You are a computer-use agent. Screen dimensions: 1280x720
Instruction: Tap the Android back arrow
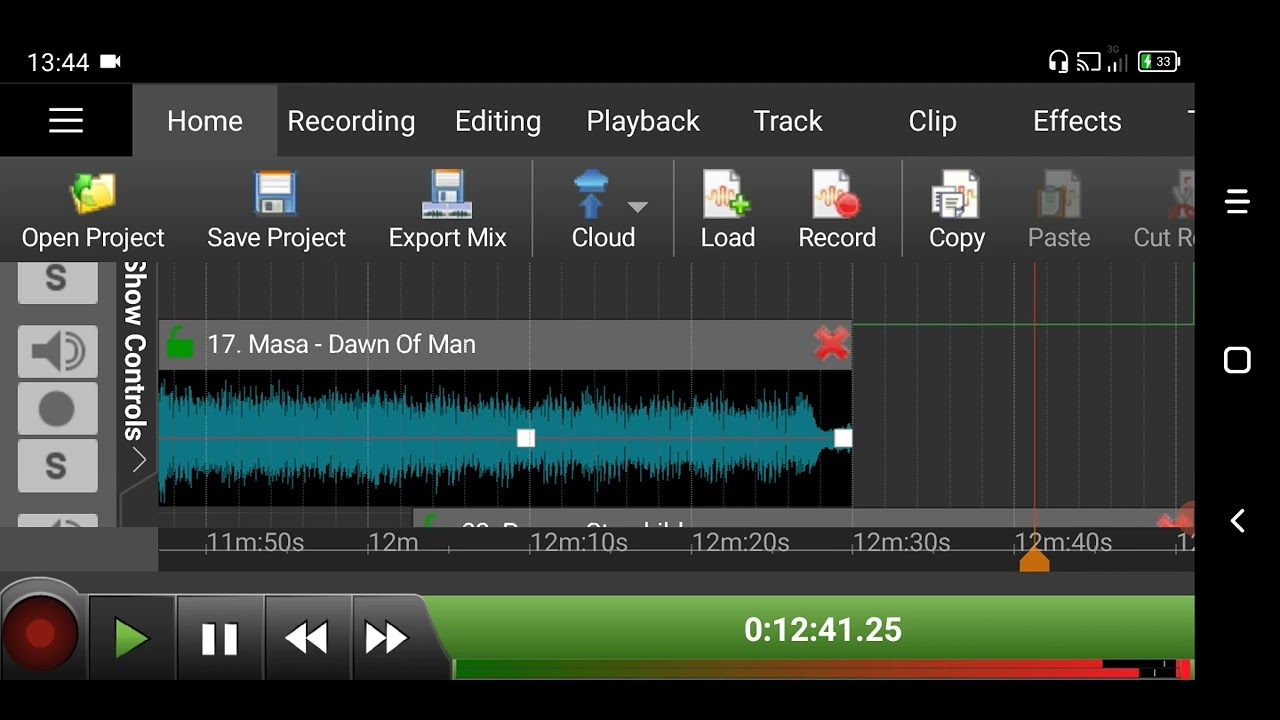tap(1237, 520)
